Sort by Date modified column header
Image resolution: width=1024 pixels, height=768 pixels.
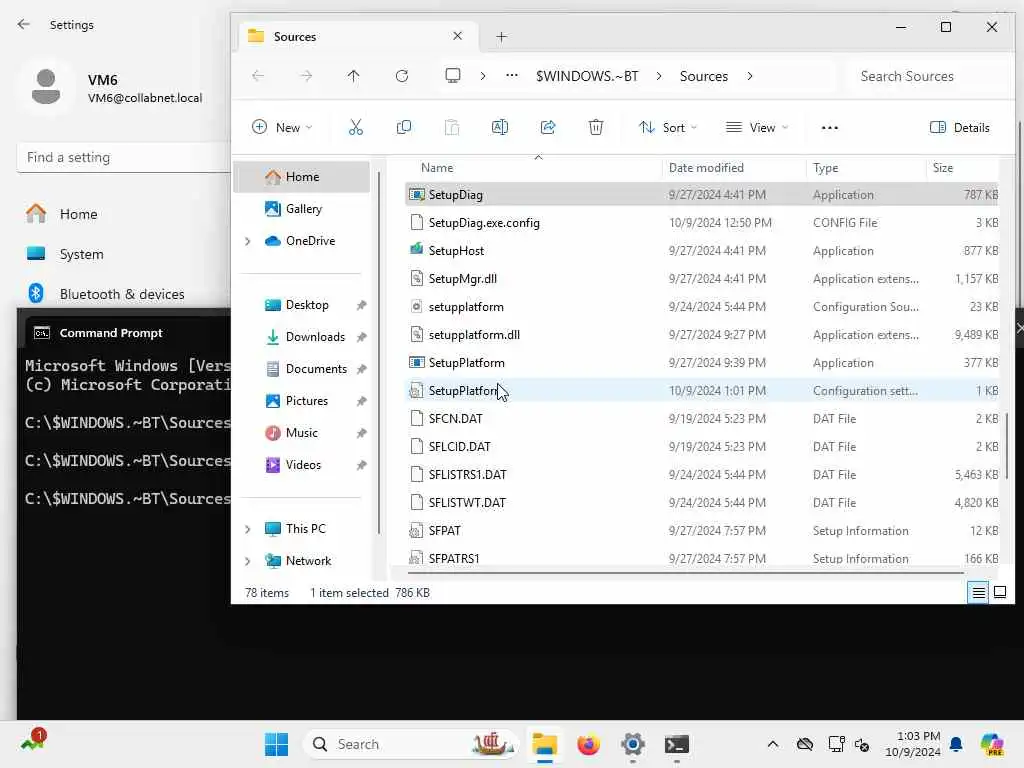734,168
